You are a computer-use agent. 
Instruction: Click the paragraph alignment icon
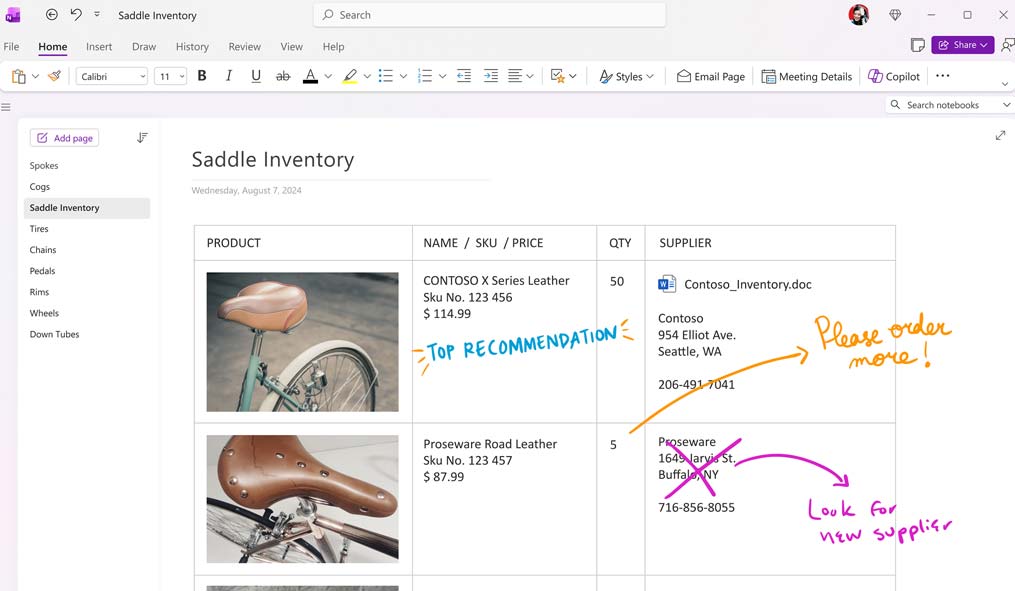(515, 76)
